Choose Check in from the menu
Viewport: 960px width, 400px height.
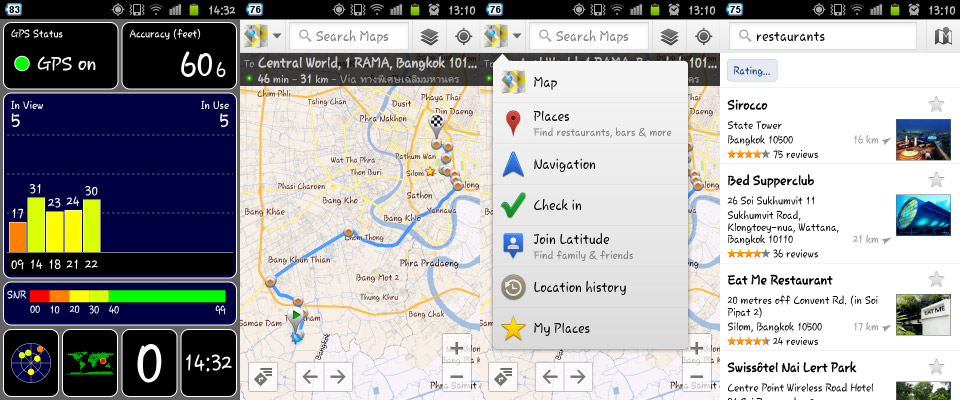590,205
